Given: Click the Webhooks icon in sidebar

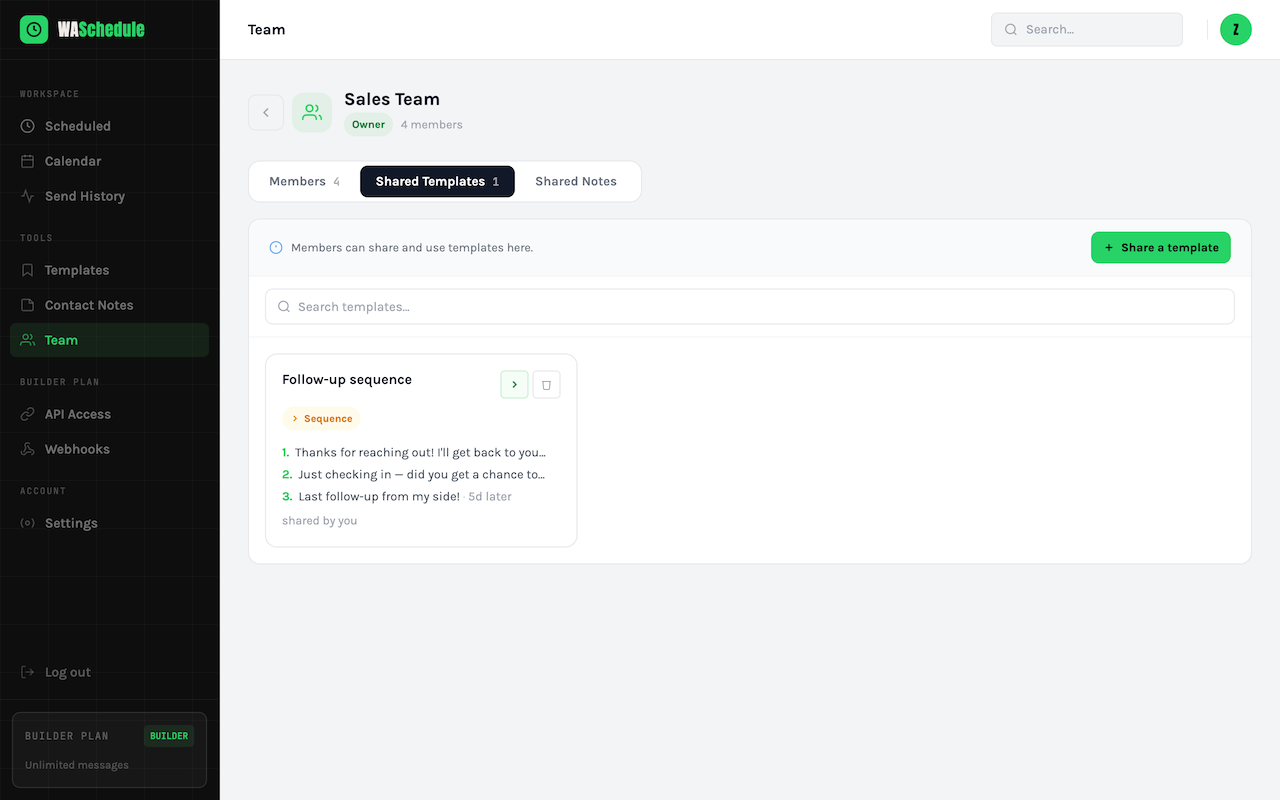Looking at the screenshot, I should click(x=27, y=449).
